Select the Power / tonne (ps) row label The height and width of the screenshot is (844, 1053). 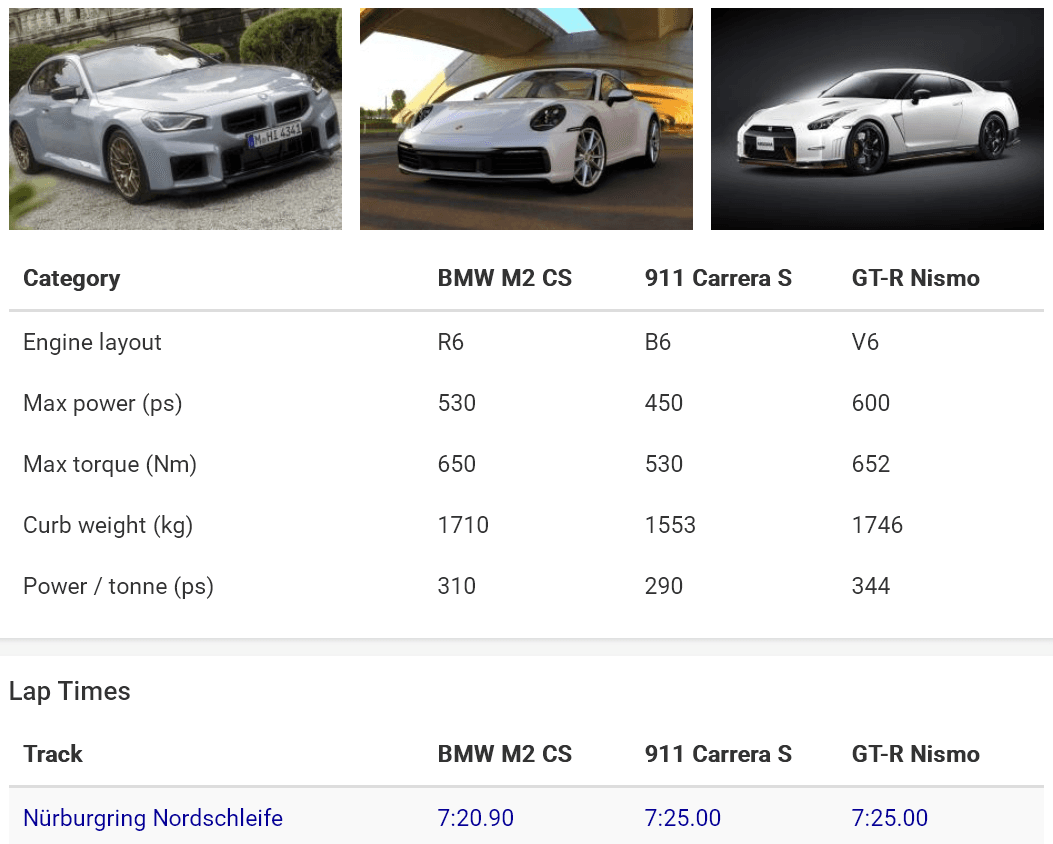119,586
